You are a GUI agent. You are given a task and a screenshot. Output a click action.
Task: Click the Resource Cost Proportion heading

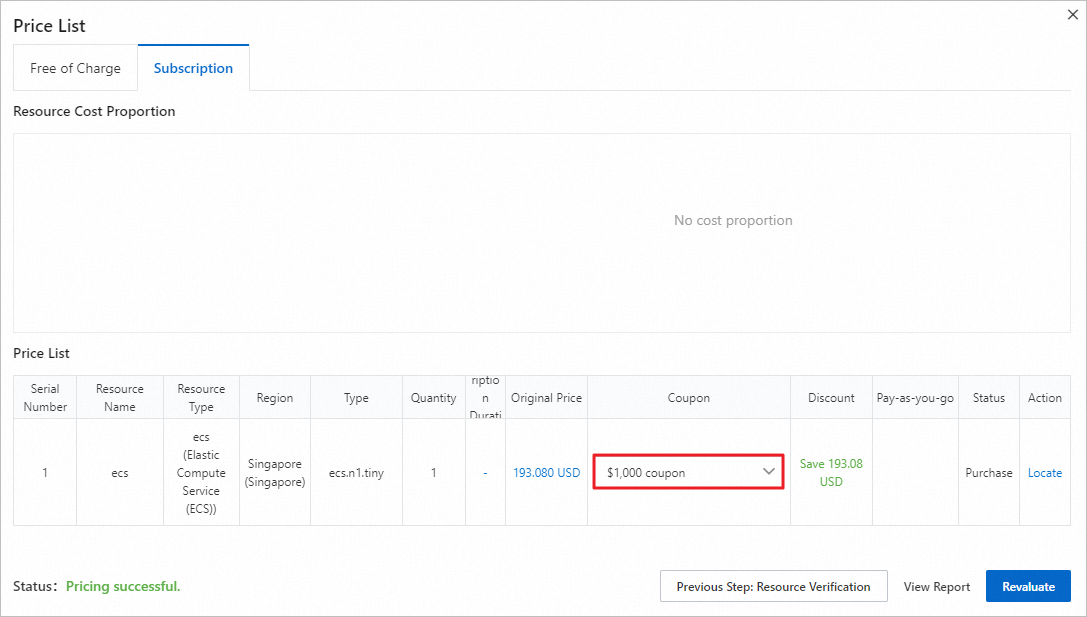tap(94, 112)
